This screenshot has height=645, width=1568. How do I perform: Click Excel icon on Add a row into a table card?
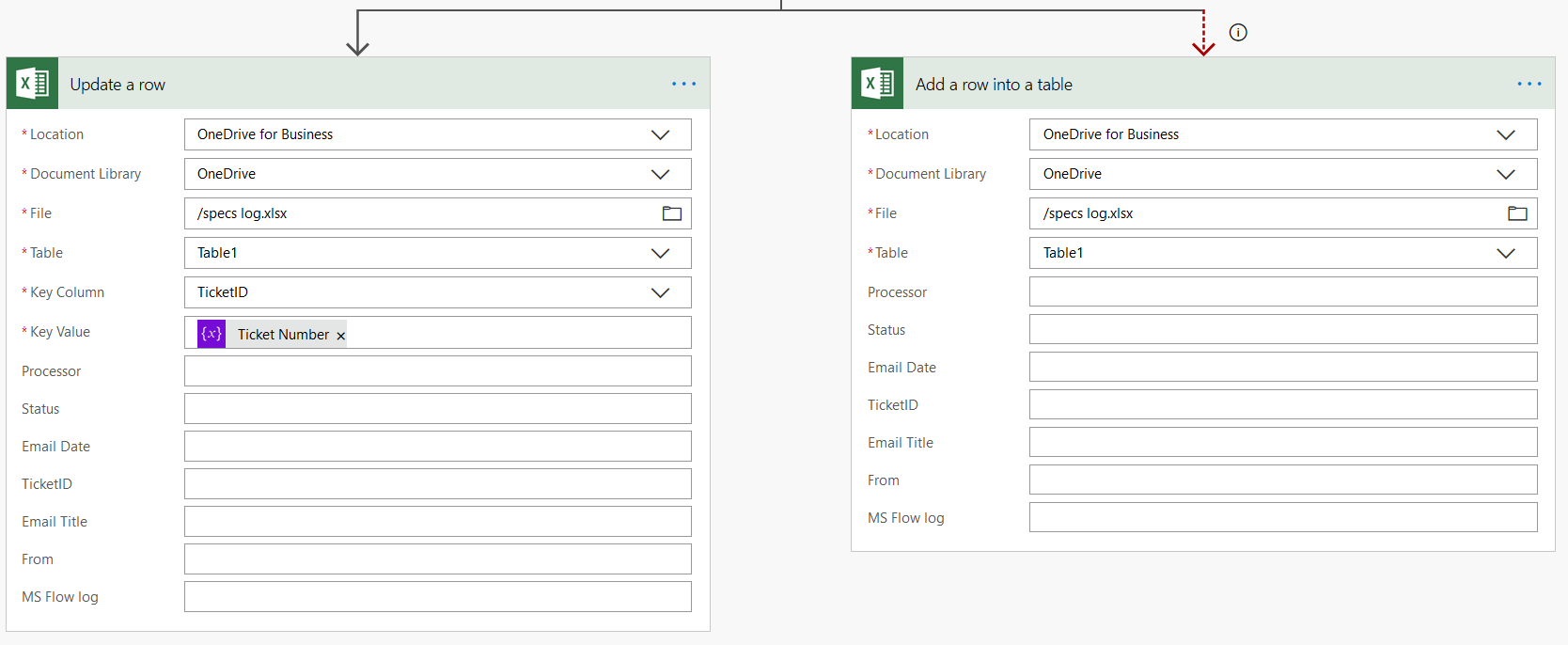878,84
